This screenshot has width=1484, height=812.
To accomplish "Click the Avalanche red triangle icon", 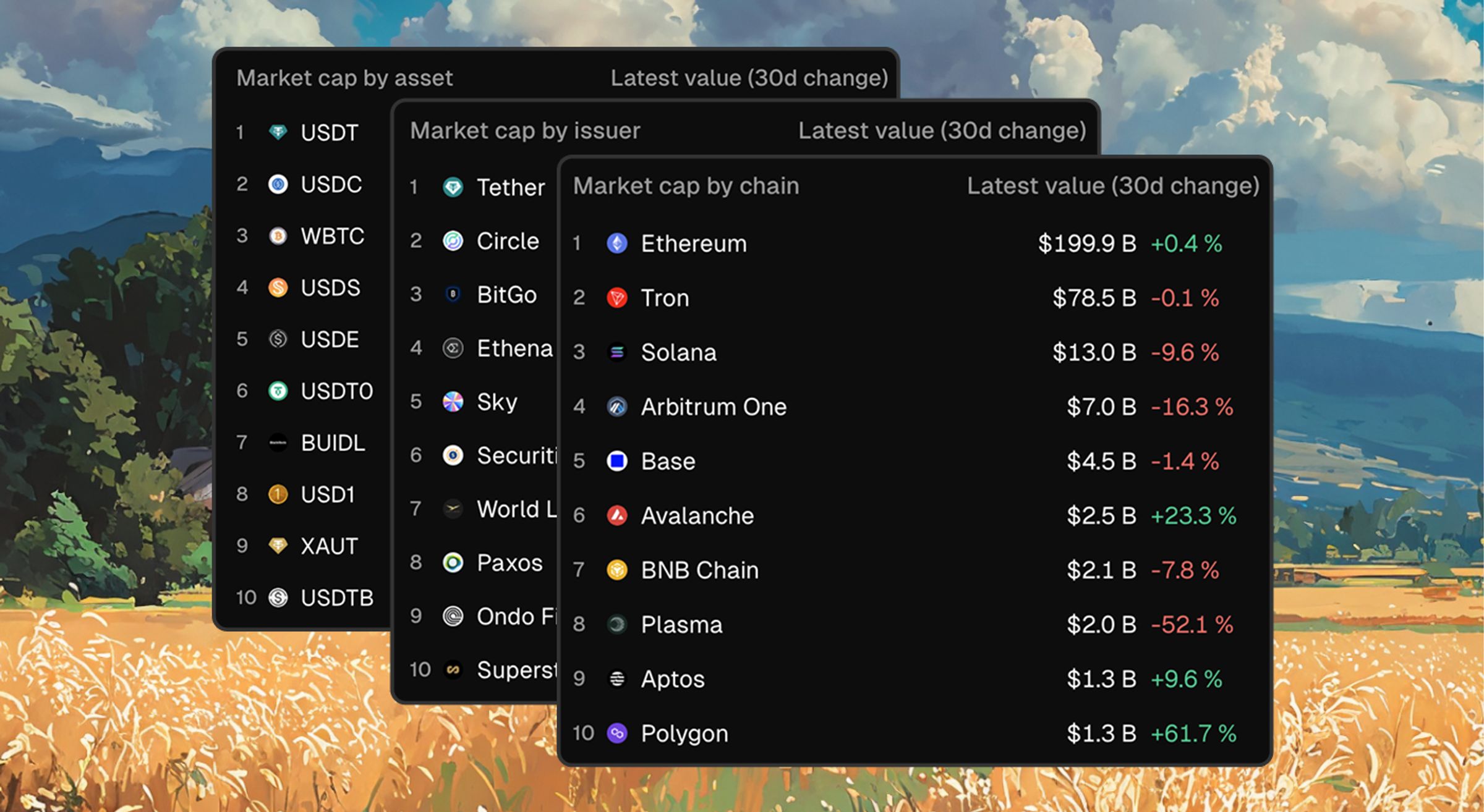I will pyautogui.click(x=616, y=515).
